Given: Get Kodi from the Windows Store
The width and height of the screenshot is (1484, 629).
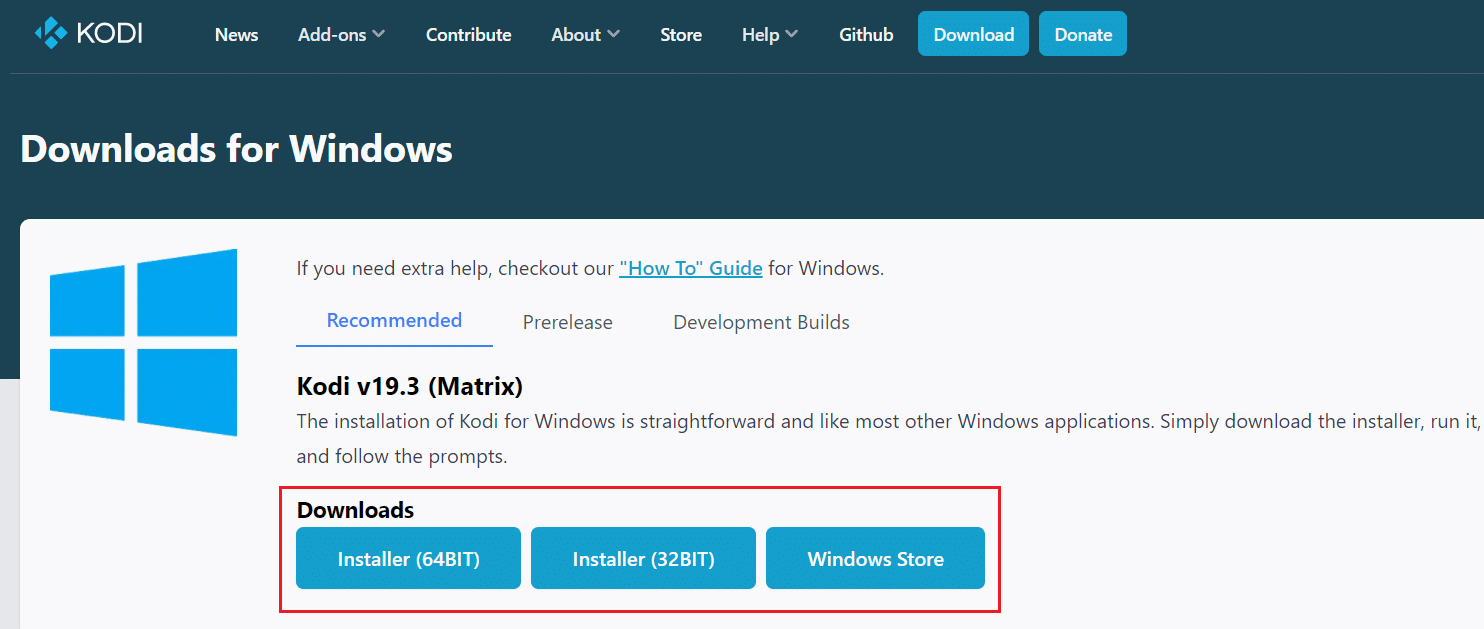Looking at the screenshot, I should click(875, 558).
